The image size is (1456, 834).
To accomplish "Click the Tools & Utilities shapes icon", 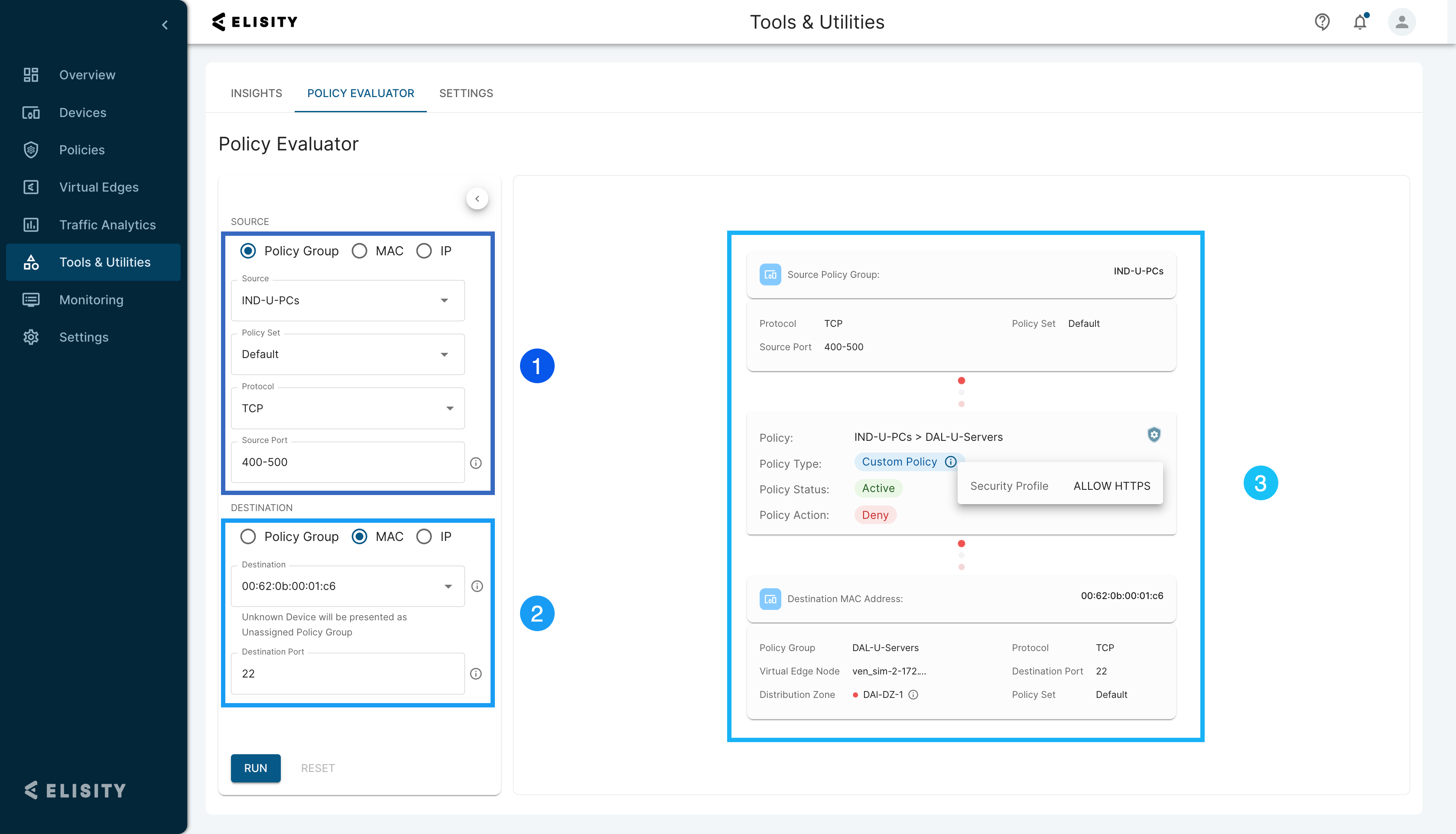I will point(31,262).
